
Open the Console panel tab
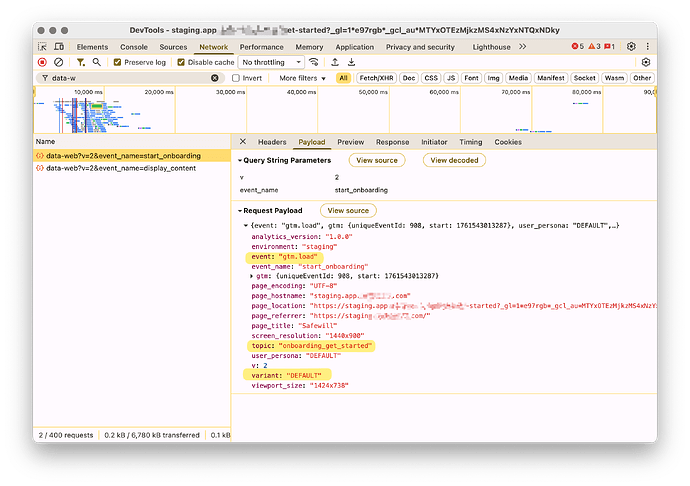134,47
